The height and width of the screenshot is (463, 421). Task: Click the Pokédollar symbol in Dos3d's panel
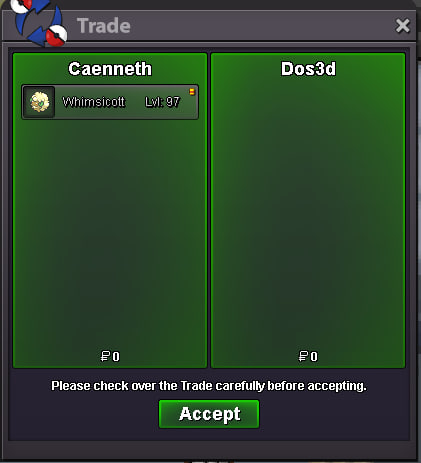303,356
